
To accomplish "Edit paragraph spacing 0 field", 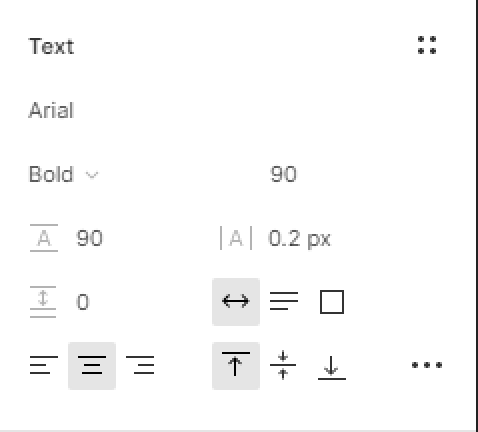I will pyautogui.click(x=83, y=302).
